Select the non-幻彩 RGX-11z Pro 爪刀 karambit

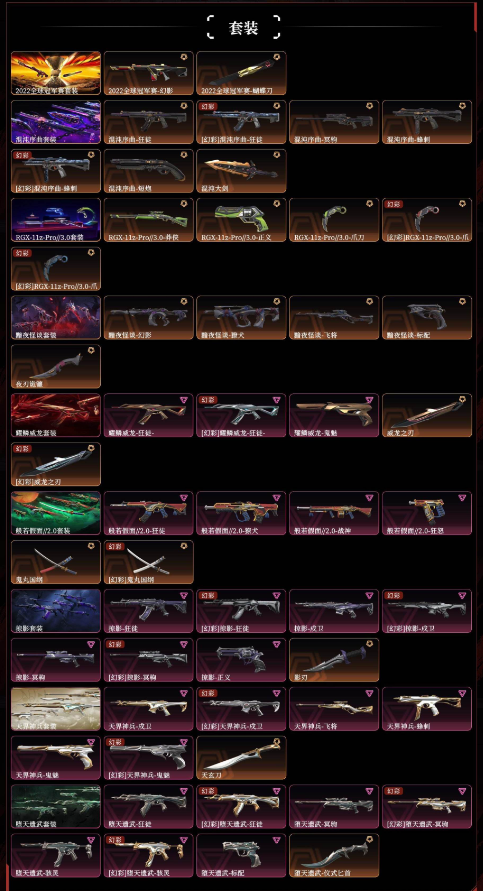coord(334,220)
